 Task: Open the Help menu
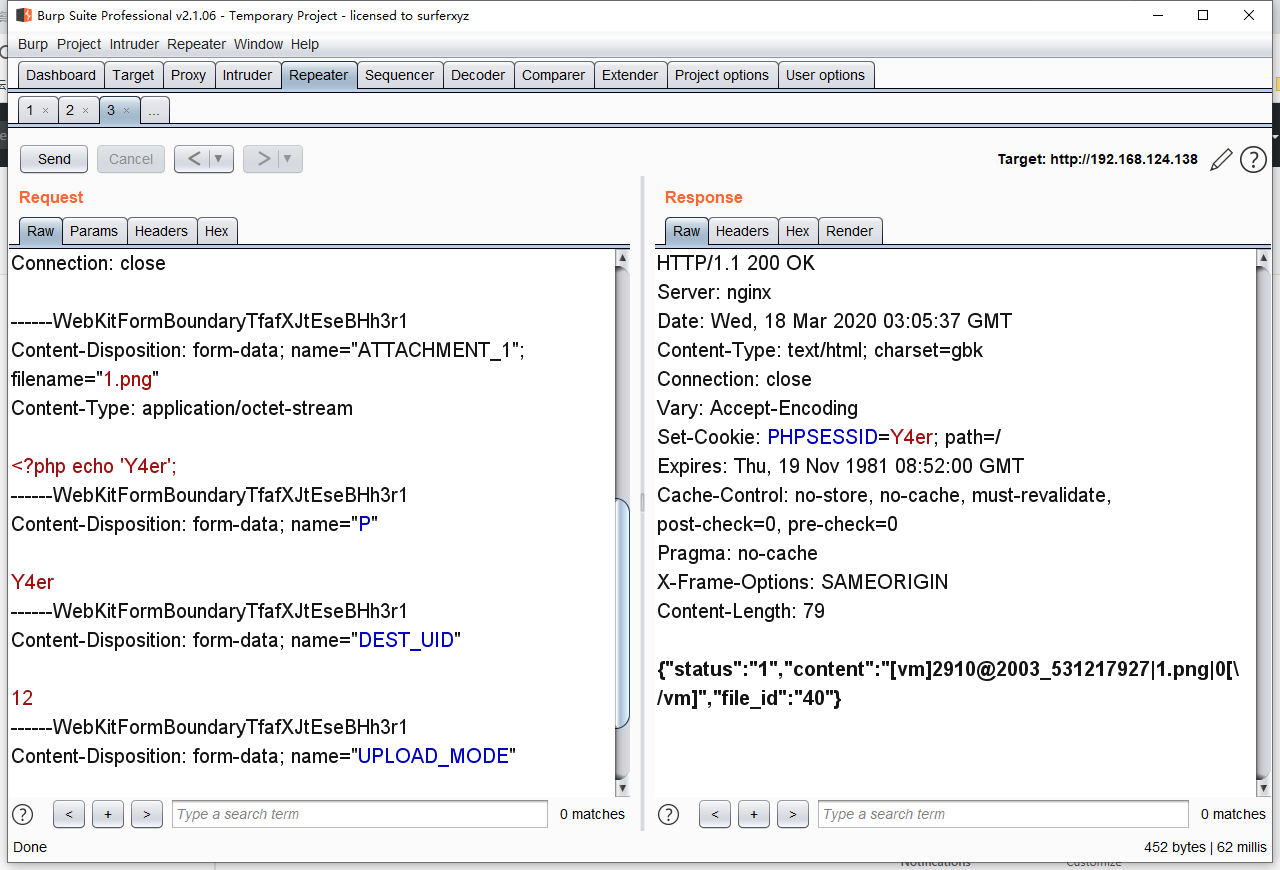click(x=305, y=44)
